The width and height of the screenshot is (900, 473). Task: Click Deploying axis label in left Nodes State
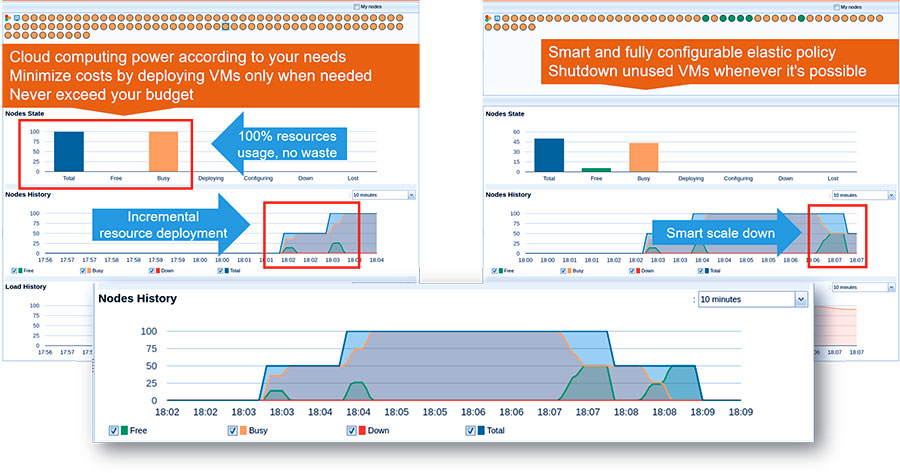point(211,178)
